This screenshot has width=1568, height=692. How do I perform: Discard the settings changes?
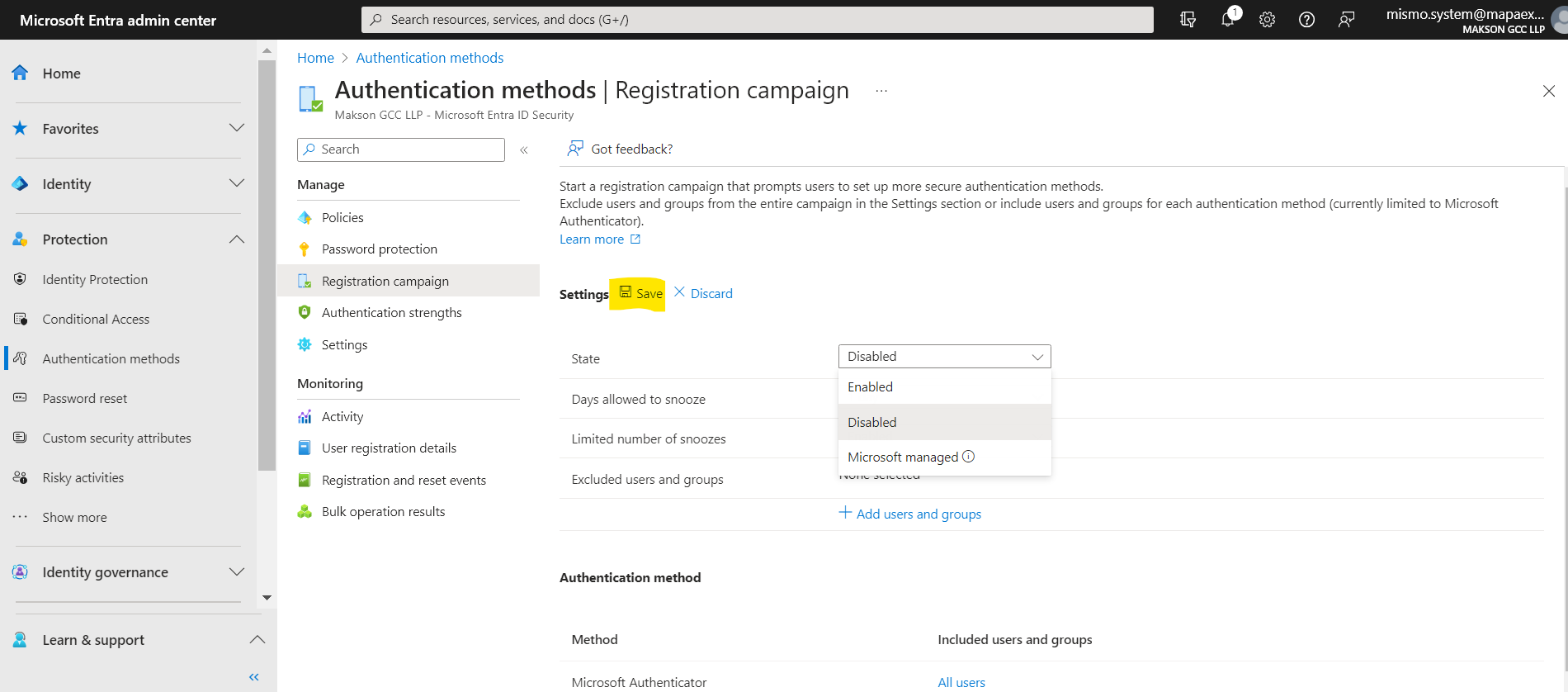click(x=703, y=293)
